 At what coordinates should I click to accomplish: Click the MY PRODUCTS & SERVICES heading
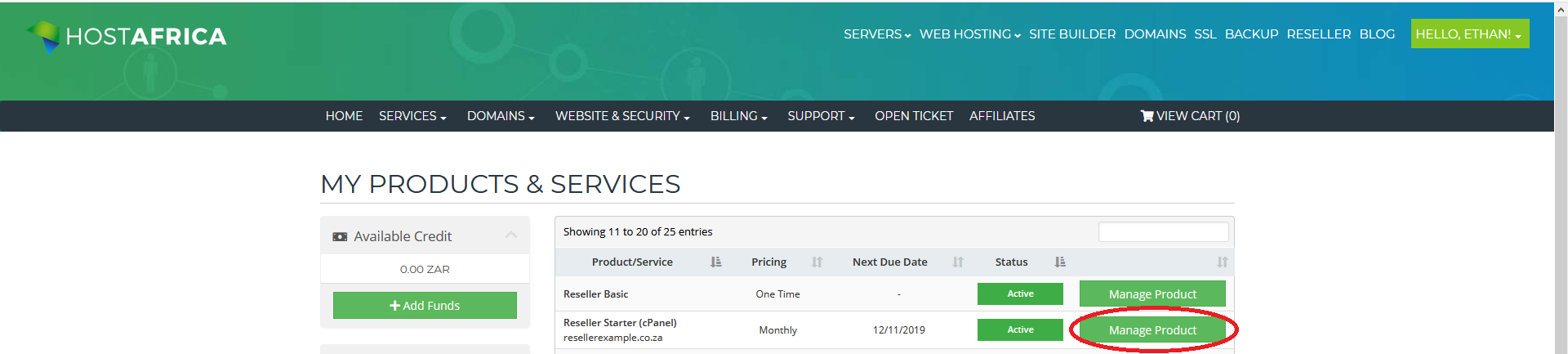[x=500, y=184]
